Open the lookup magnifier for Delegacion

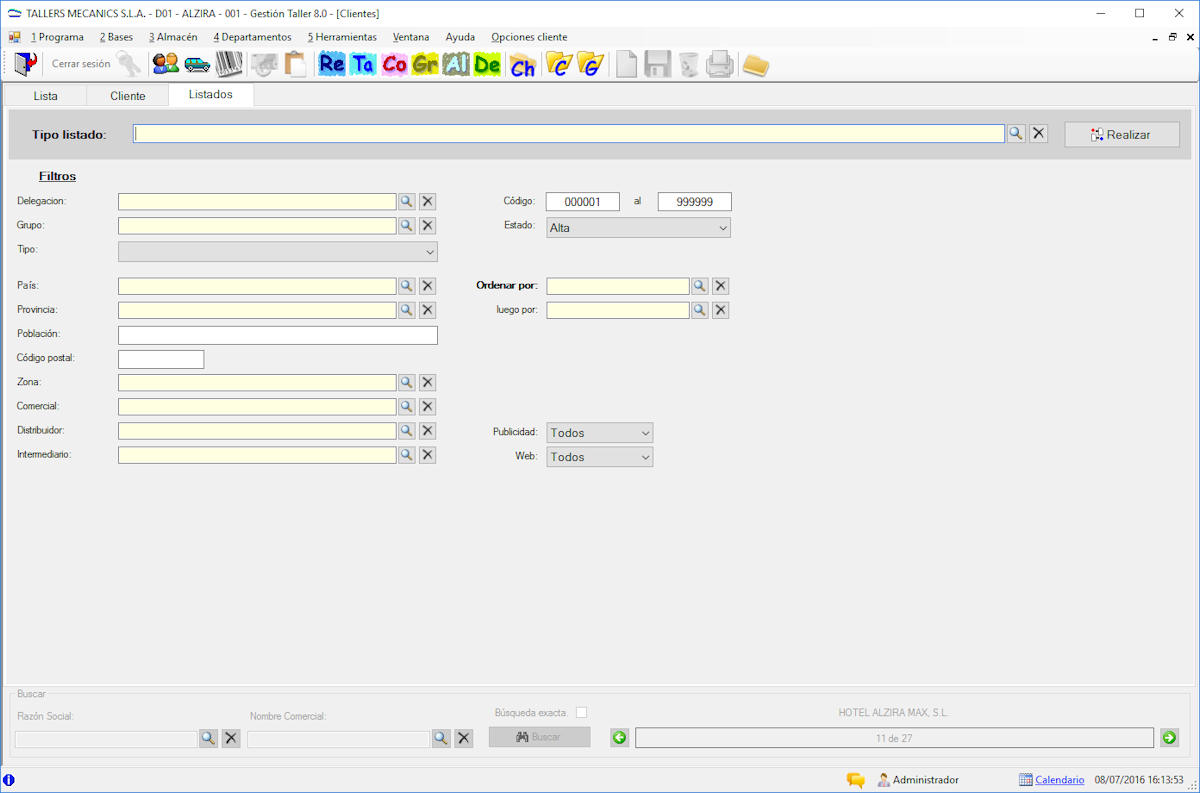[x=407, y=202]
